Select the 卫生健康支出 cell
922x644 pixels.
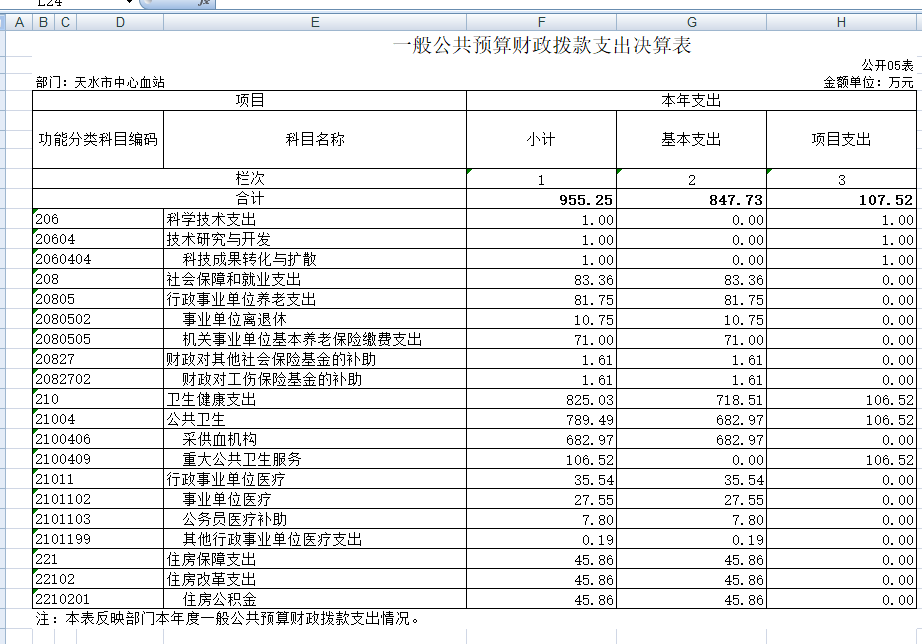click(x=315, y=400)
